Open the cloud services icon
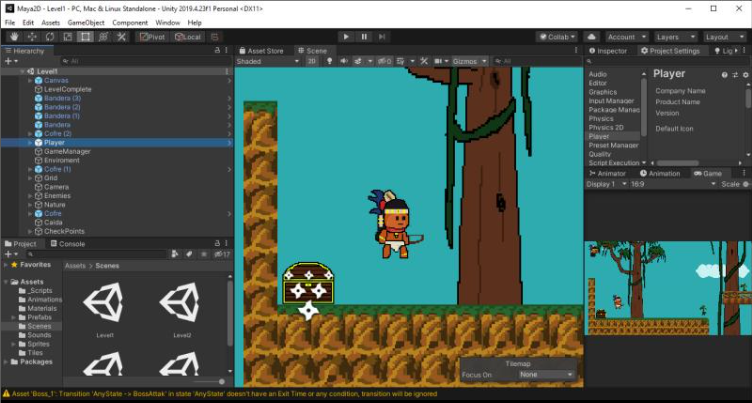The height and width of the screenshot is (403, 752). (x=592, y=37)
